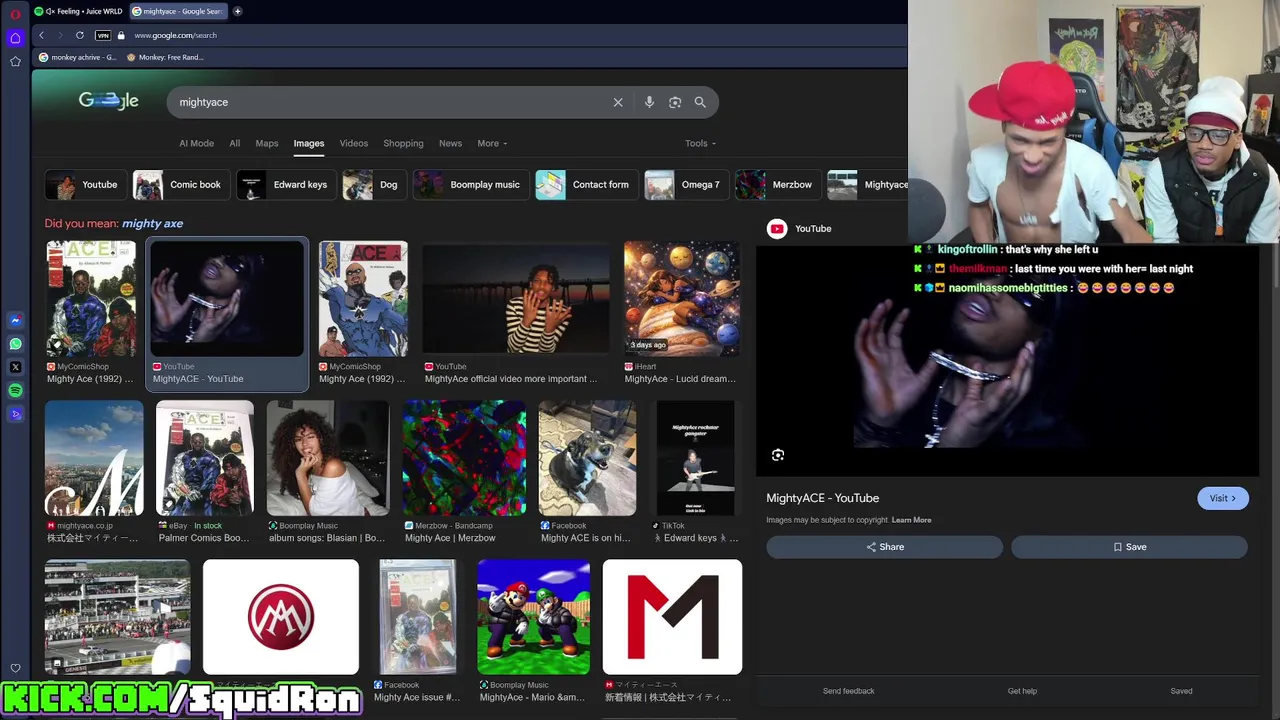Open the Shopping search tab
Image resolution: width=1280 pixels, height=720 pixels.
point(403,143)
